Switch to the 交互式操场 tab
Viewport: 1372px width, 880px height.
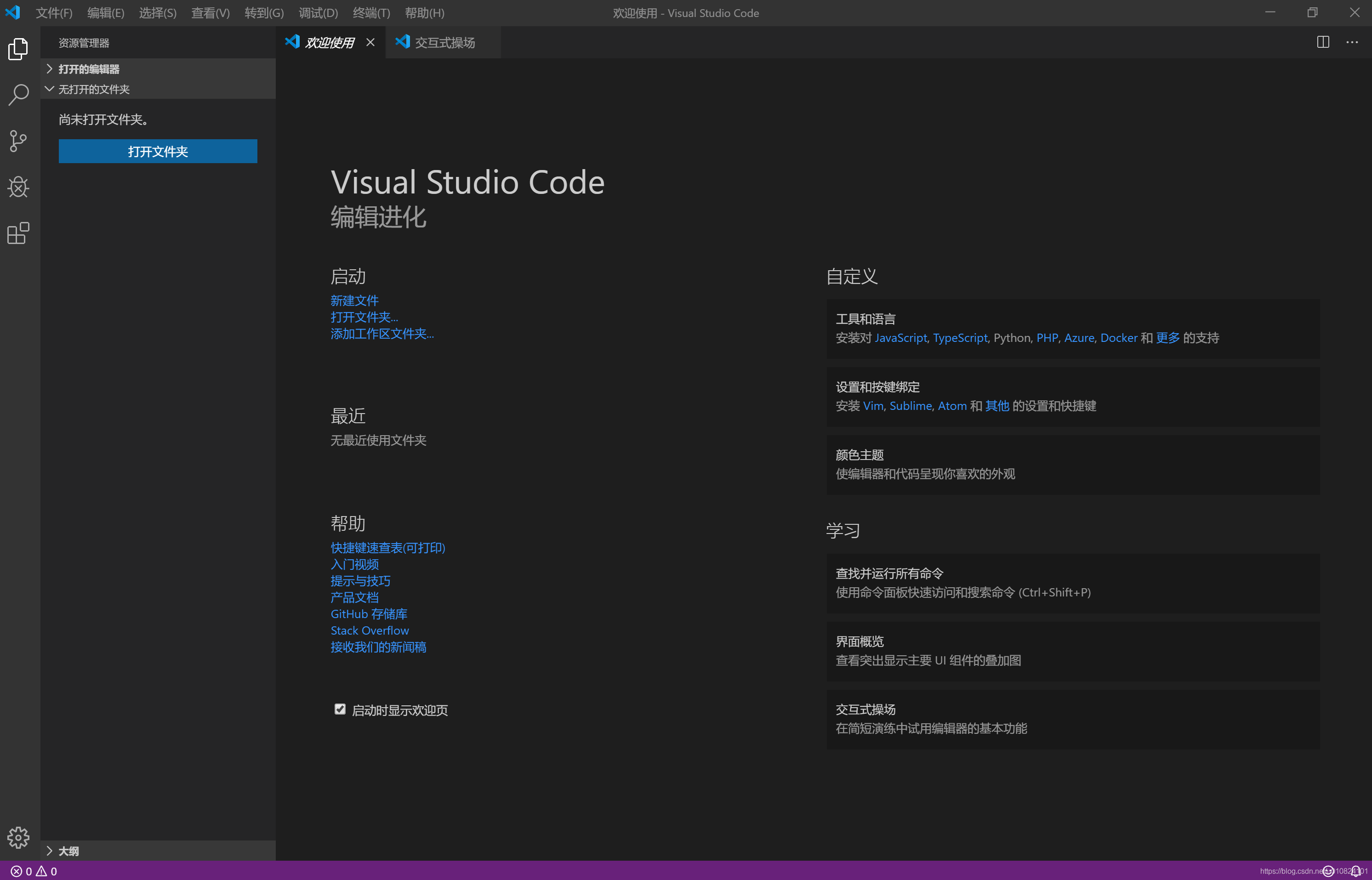pos(444,42)
